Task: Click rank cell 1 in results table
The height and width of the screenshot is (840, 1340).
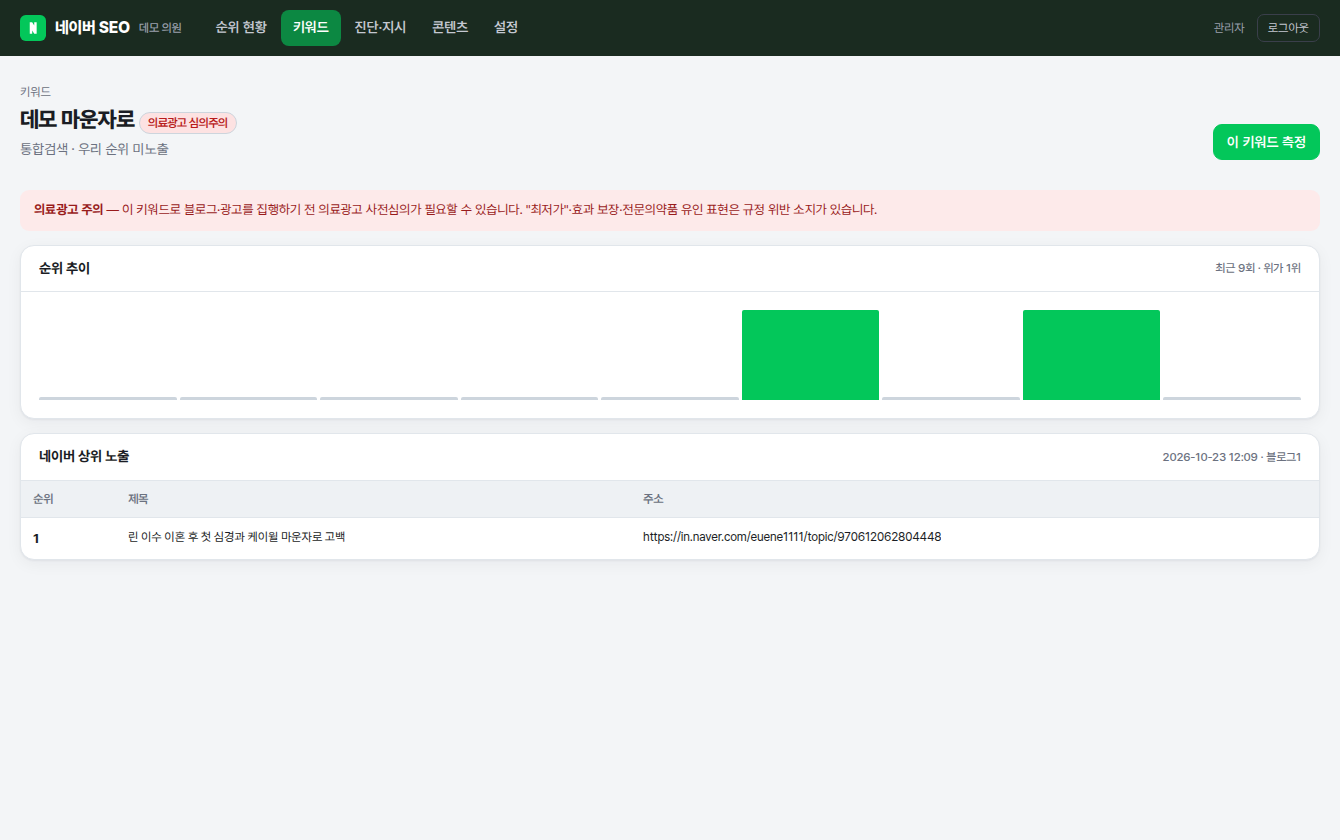Action: [36, 538]
